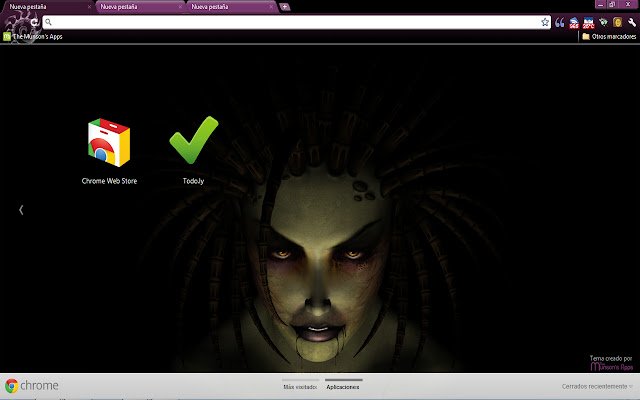
Task: Select the third Nueva pestaña tab
Action: coord(231,7)
